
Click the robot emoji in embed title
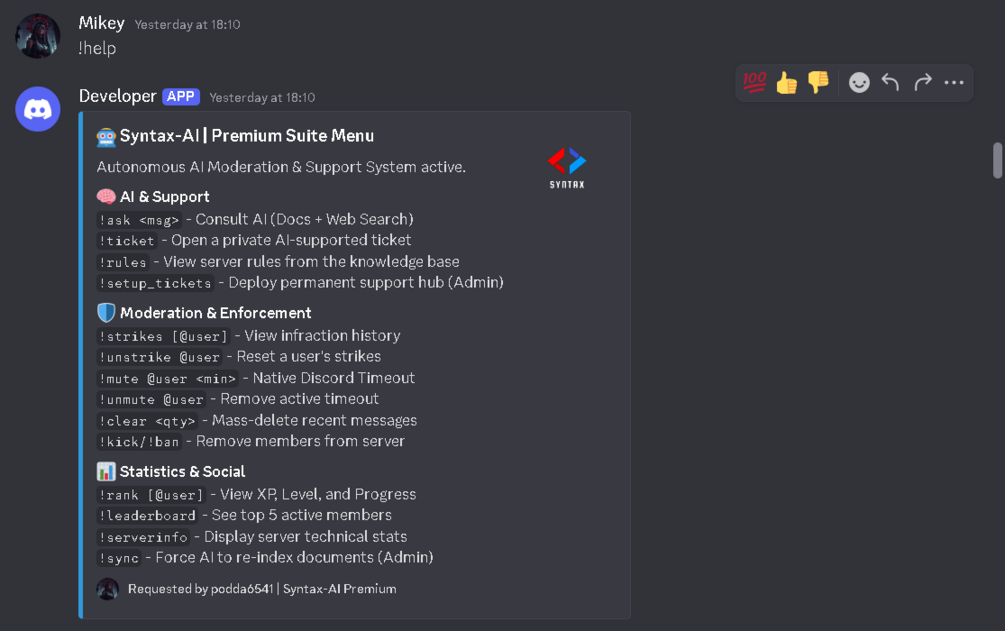pyautogui.click(x=106, y=137)
